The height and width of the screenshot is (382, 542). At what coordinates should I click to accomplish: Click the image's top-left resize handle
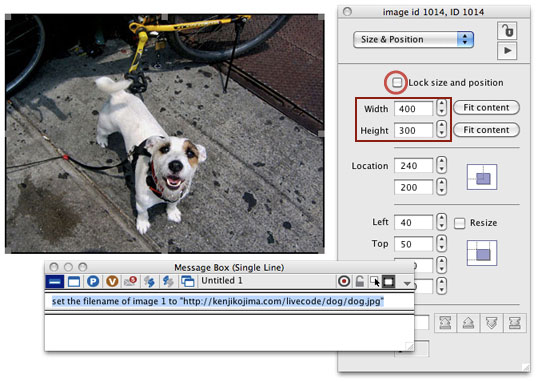pos(8,17)
